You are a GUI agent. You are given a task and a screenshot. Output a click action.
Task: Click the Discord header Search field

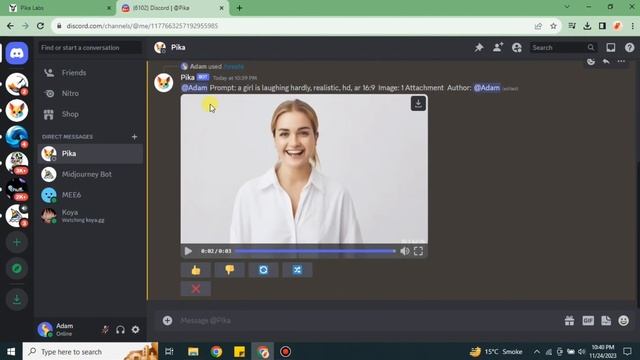[x=563, y=48]
